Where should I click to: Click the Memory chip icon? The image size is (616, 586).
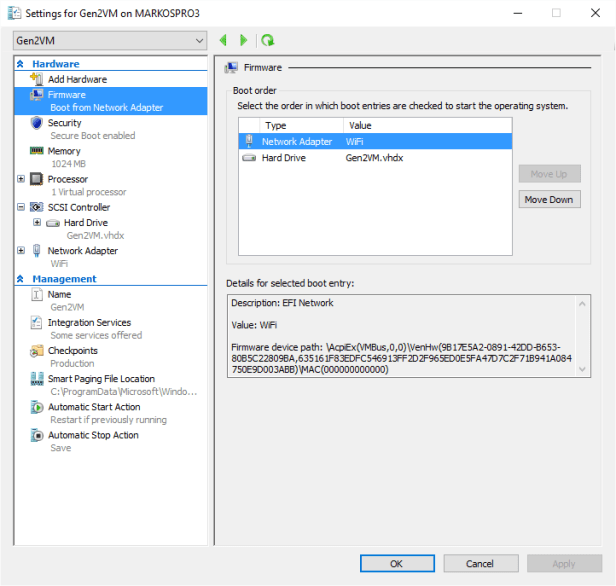37,151
